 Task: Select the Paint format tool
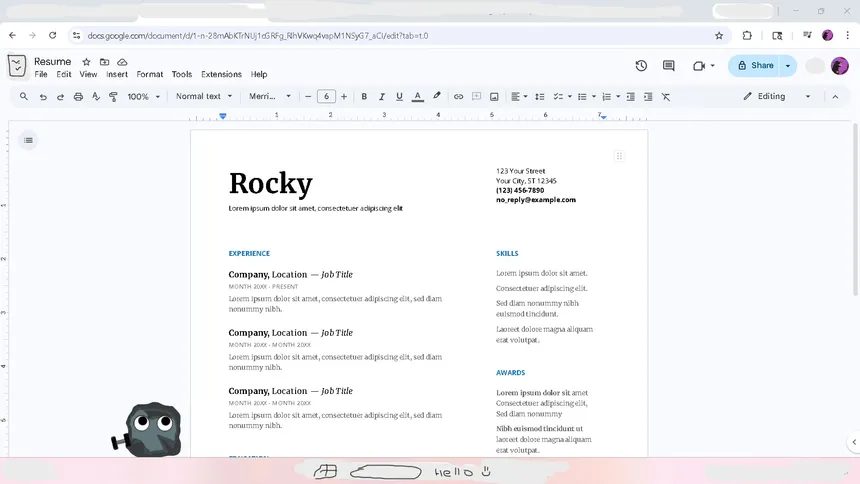tap(113, 97)
